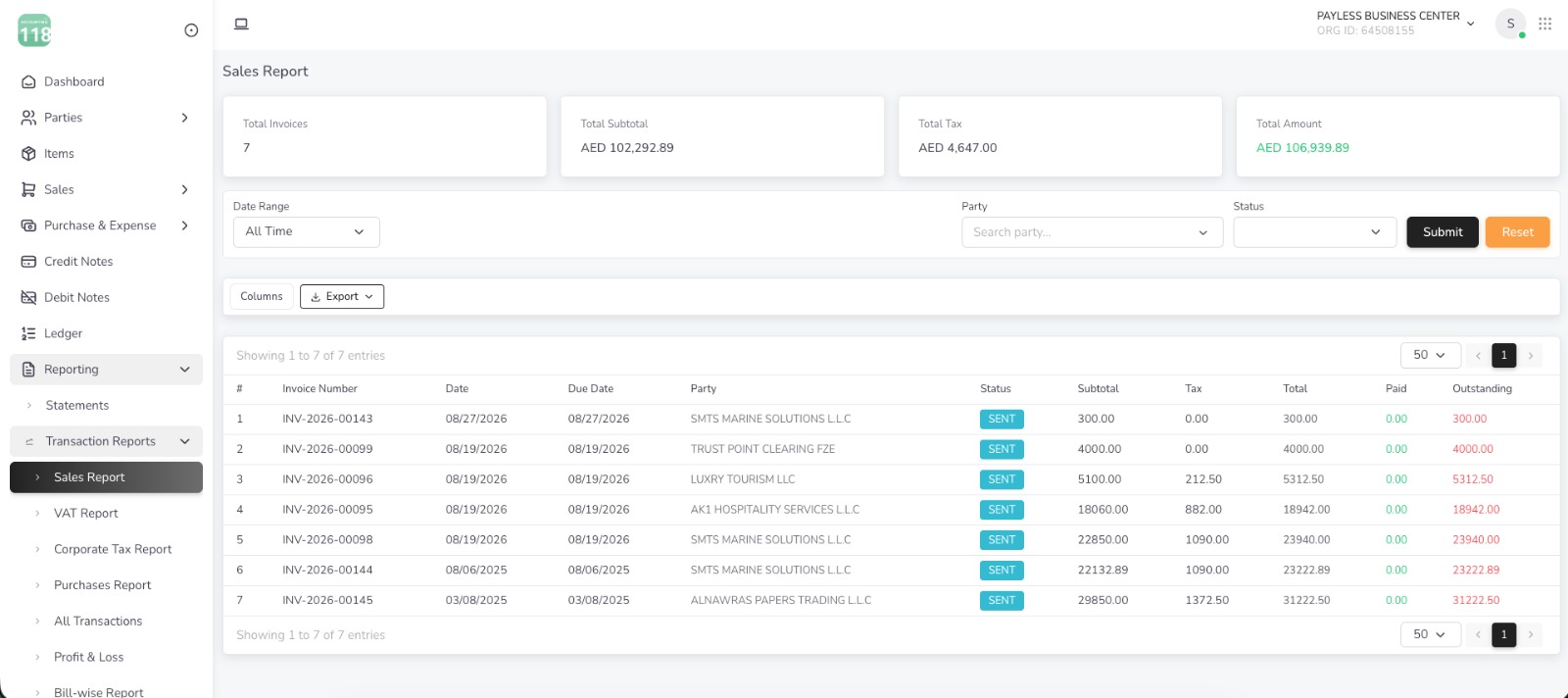Click Total Amount AED 106,939.89

coord(1302,148)
